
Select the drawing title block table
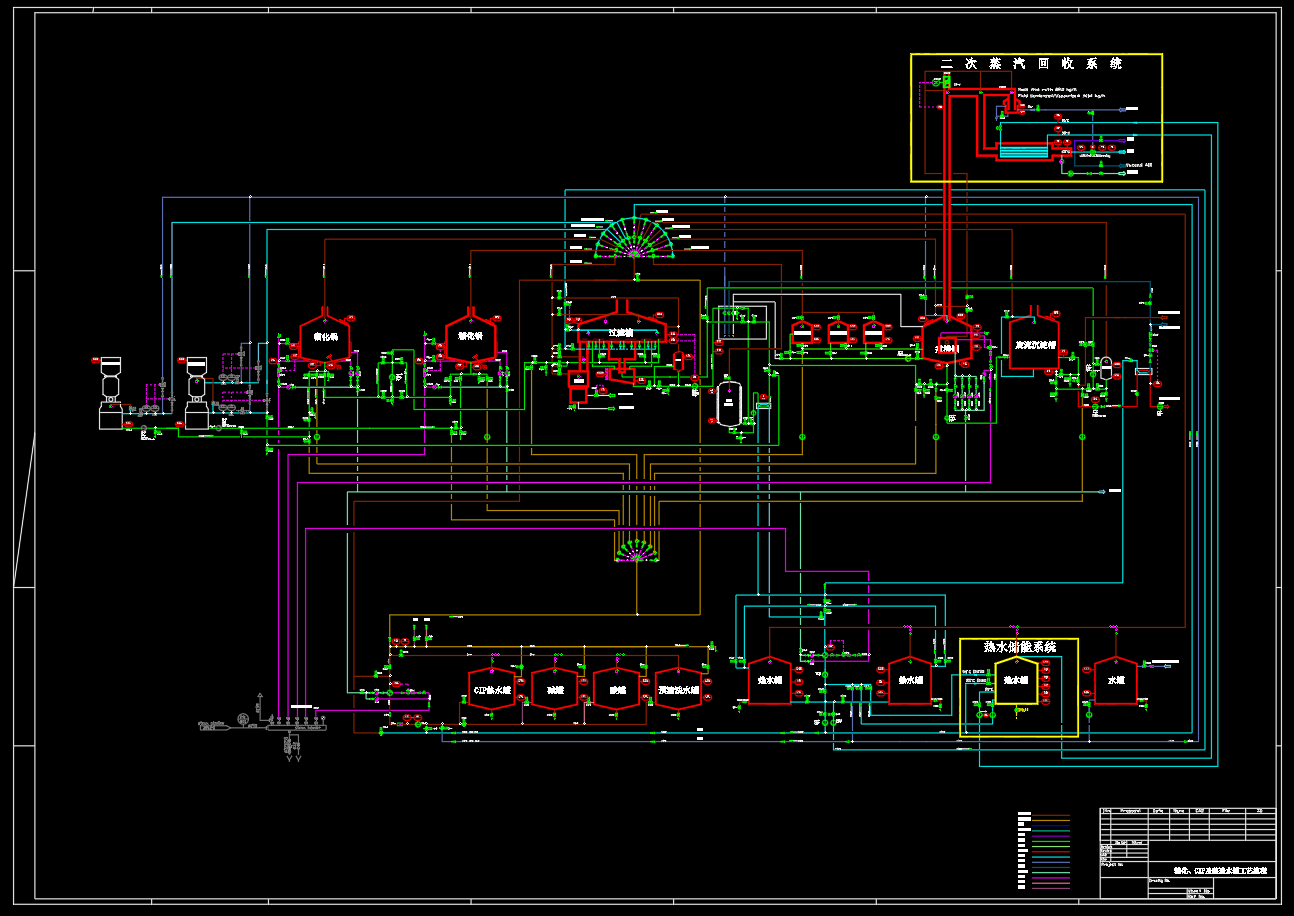pos(1187,853)
